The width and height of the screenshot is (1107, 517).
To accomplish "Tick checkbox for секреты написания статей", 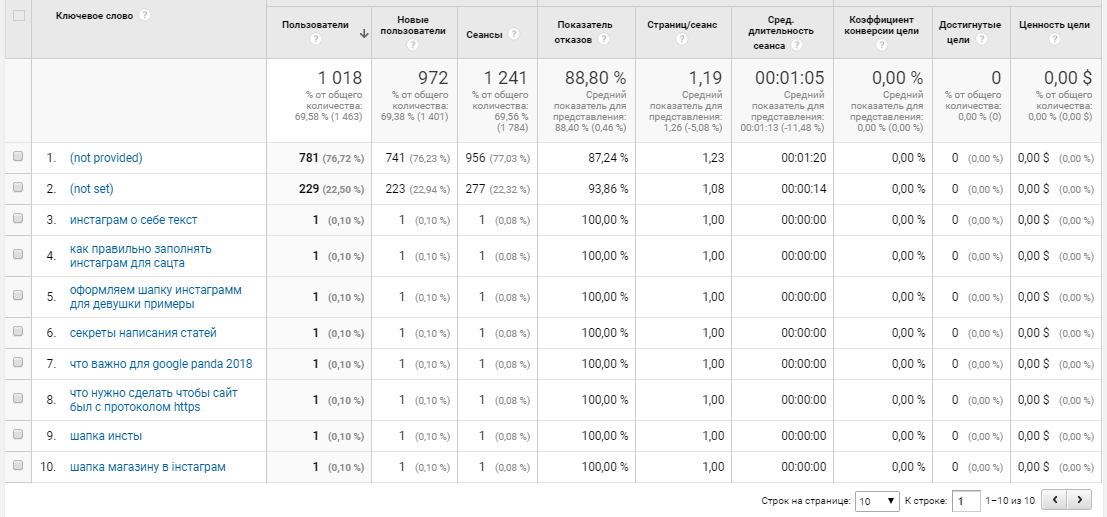I will pos(18,332).
